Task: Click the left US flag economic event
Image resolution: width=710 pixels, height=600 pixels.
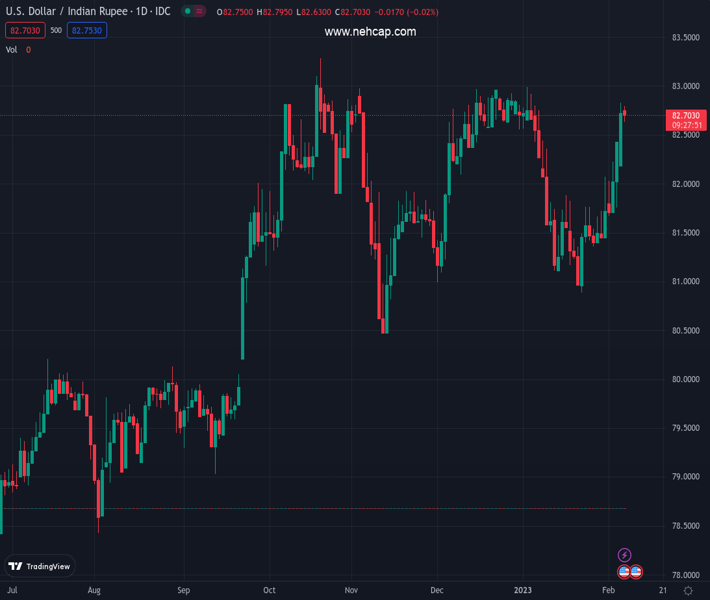Action: pos(624,572)
